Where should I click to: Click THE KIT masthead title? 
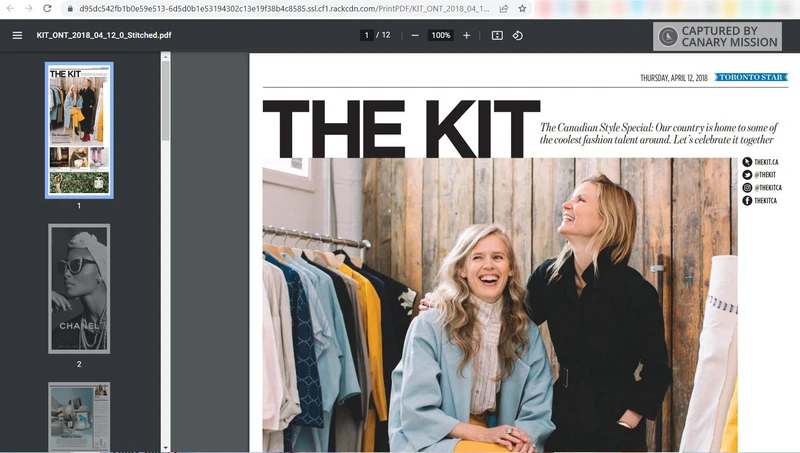click(401, 129)
